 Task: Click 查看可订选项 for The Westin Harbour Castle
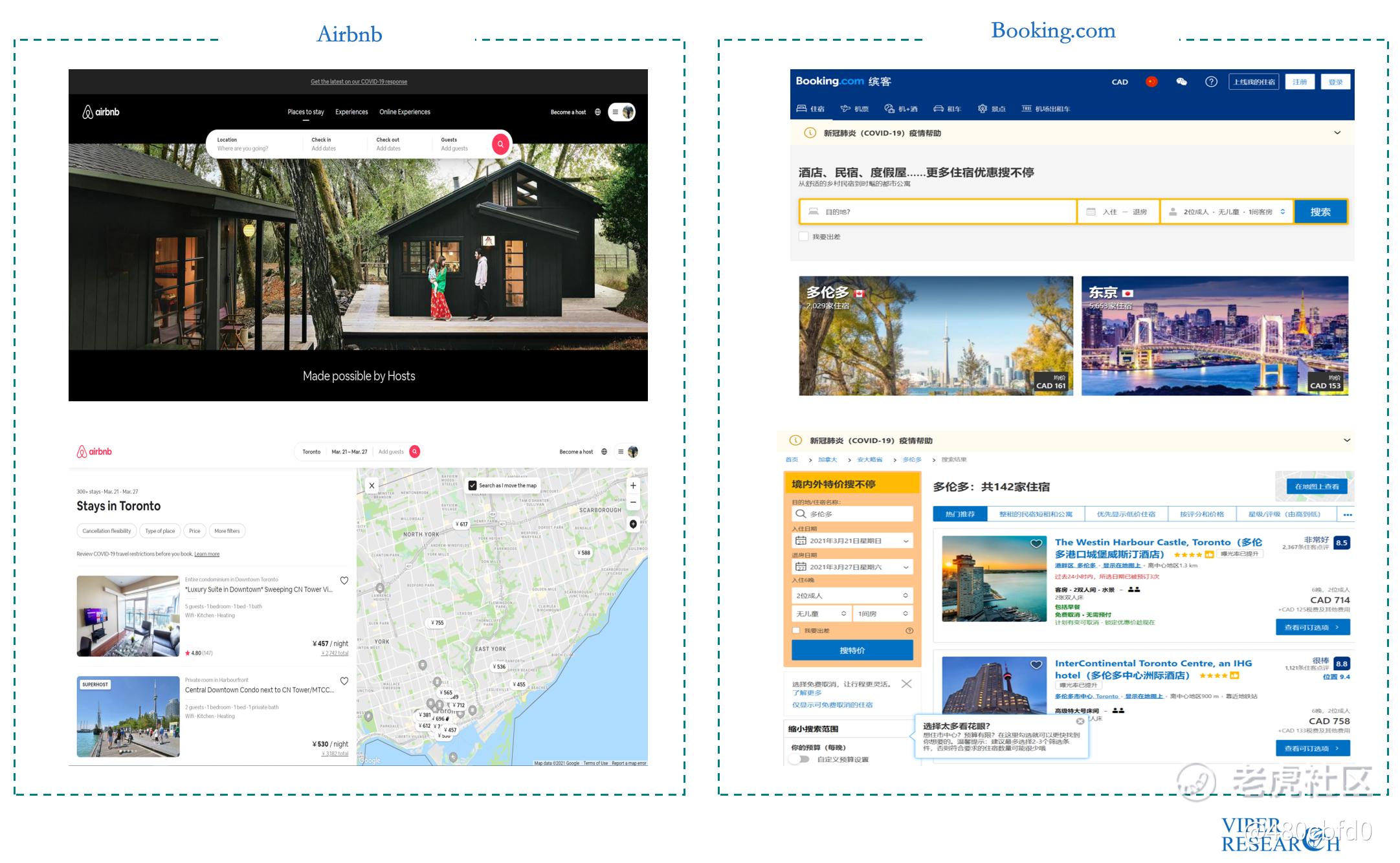pyautogui.click(x=1313, y=627)
